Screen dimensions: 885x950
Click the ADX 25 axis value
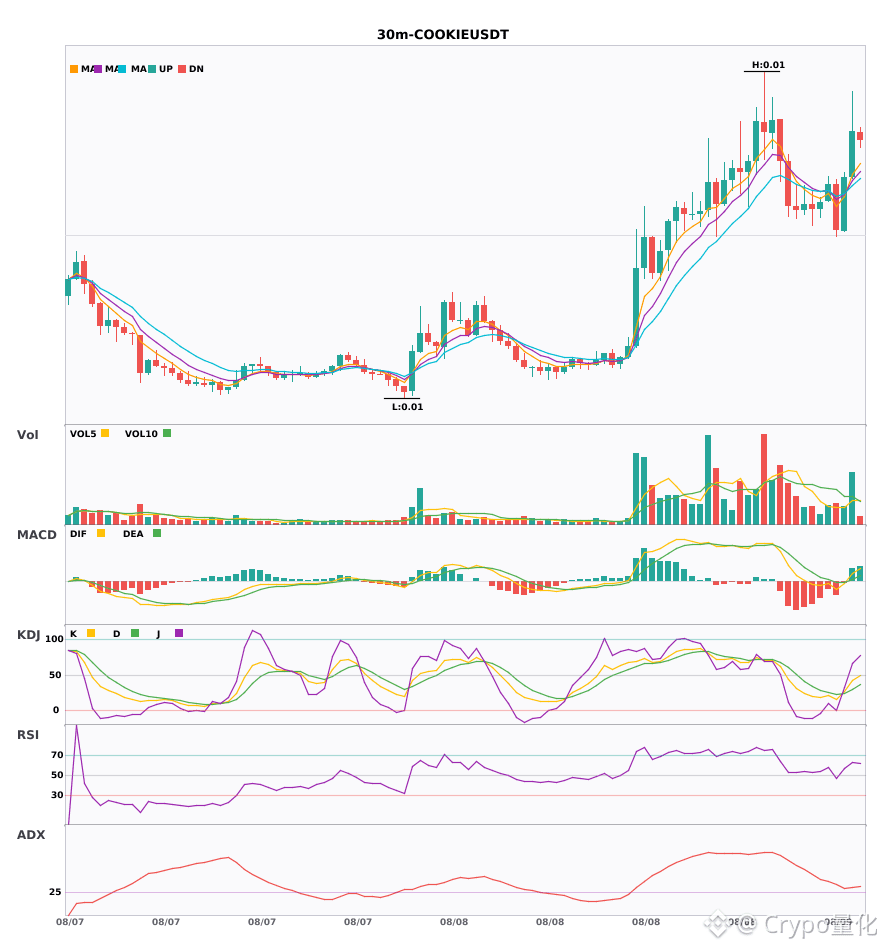pos(55,892)
